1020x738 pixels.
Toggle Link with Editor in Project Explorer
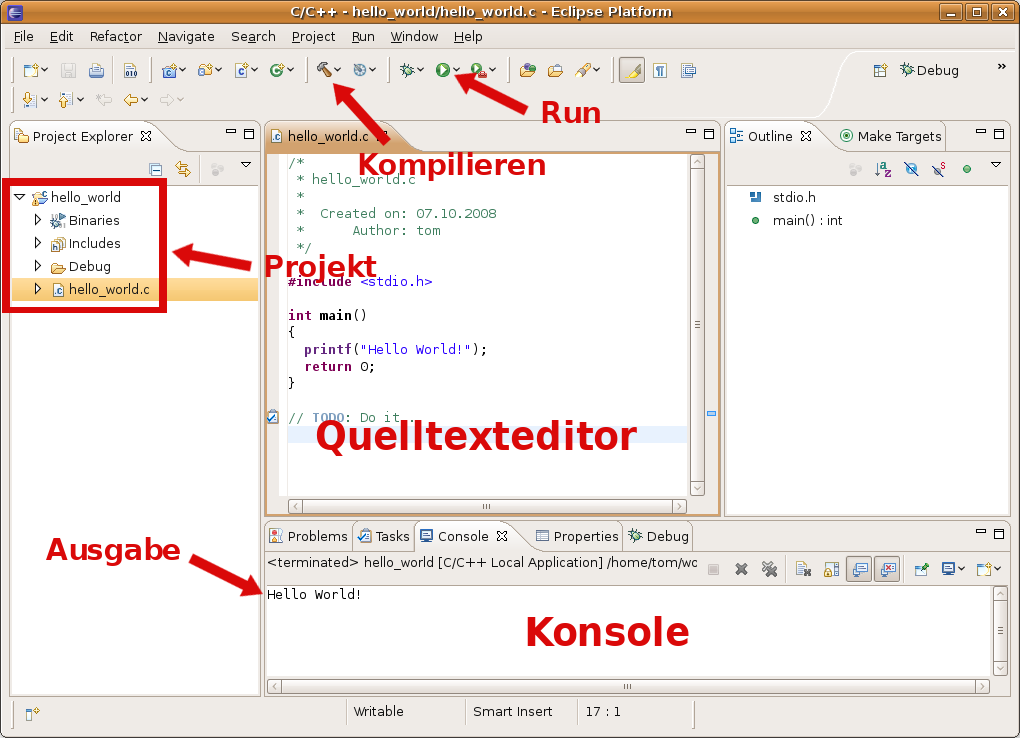pyautogui.click(x=183, y=169)
